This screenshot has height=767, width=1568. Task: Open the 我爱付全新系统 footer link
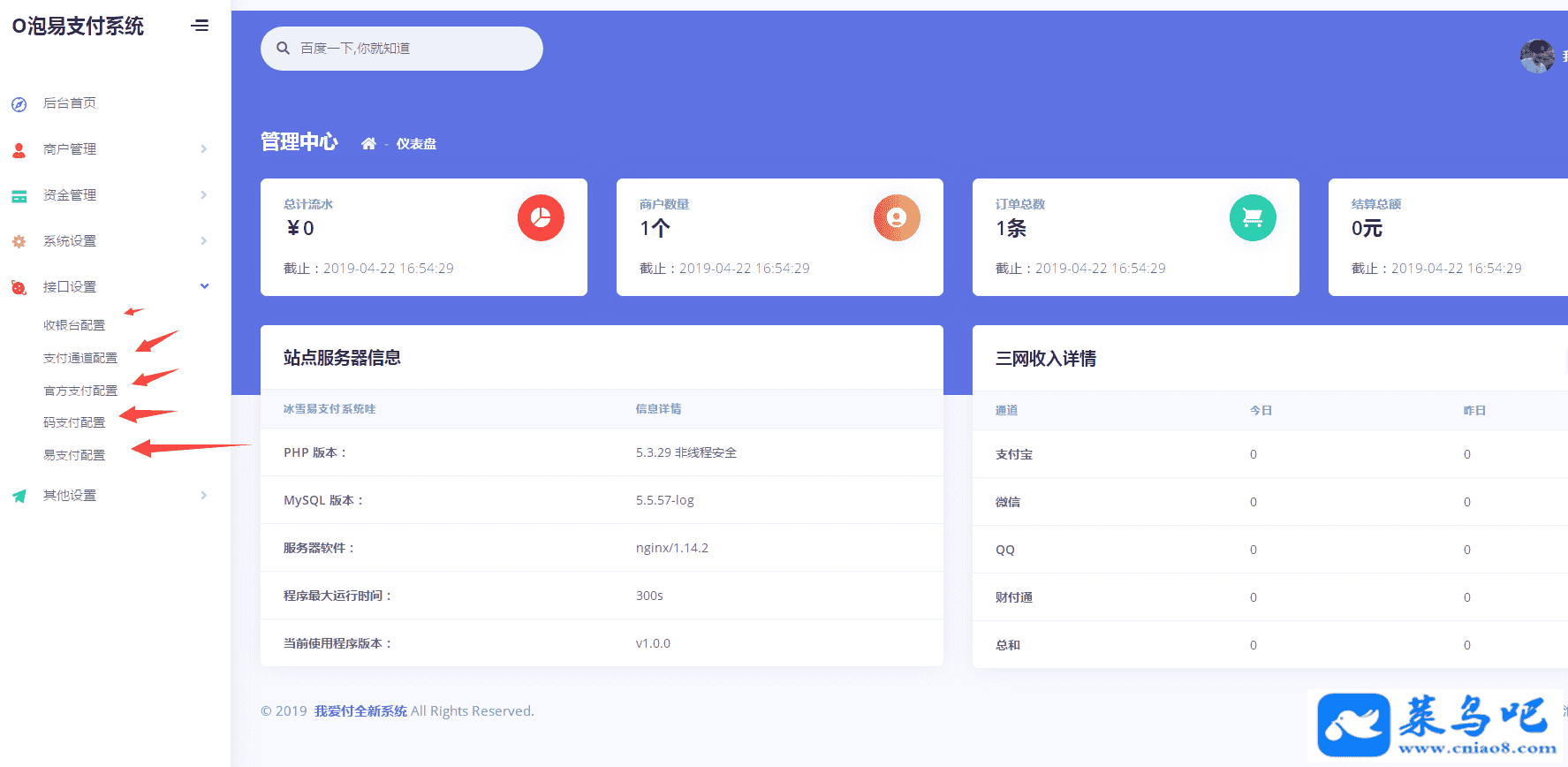coord(360,711)
